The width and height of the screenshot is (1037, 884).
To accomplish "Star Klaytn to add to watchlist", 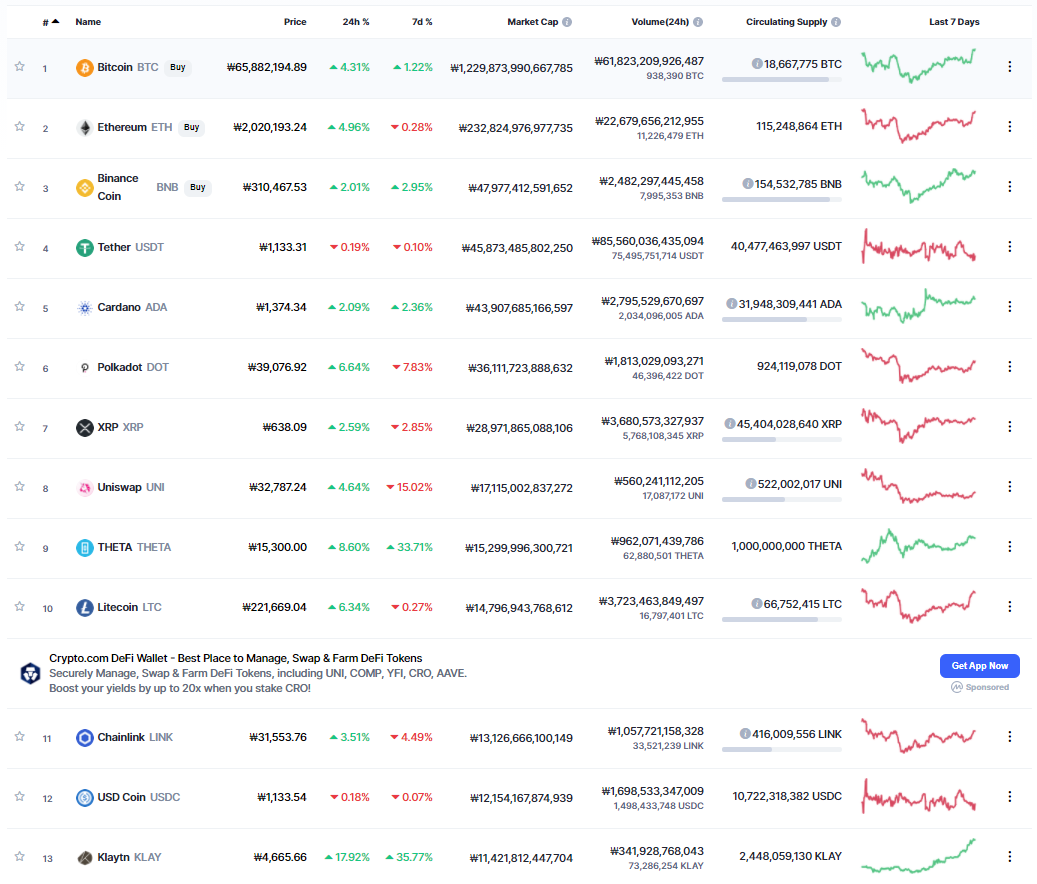I will pos(20,856).
